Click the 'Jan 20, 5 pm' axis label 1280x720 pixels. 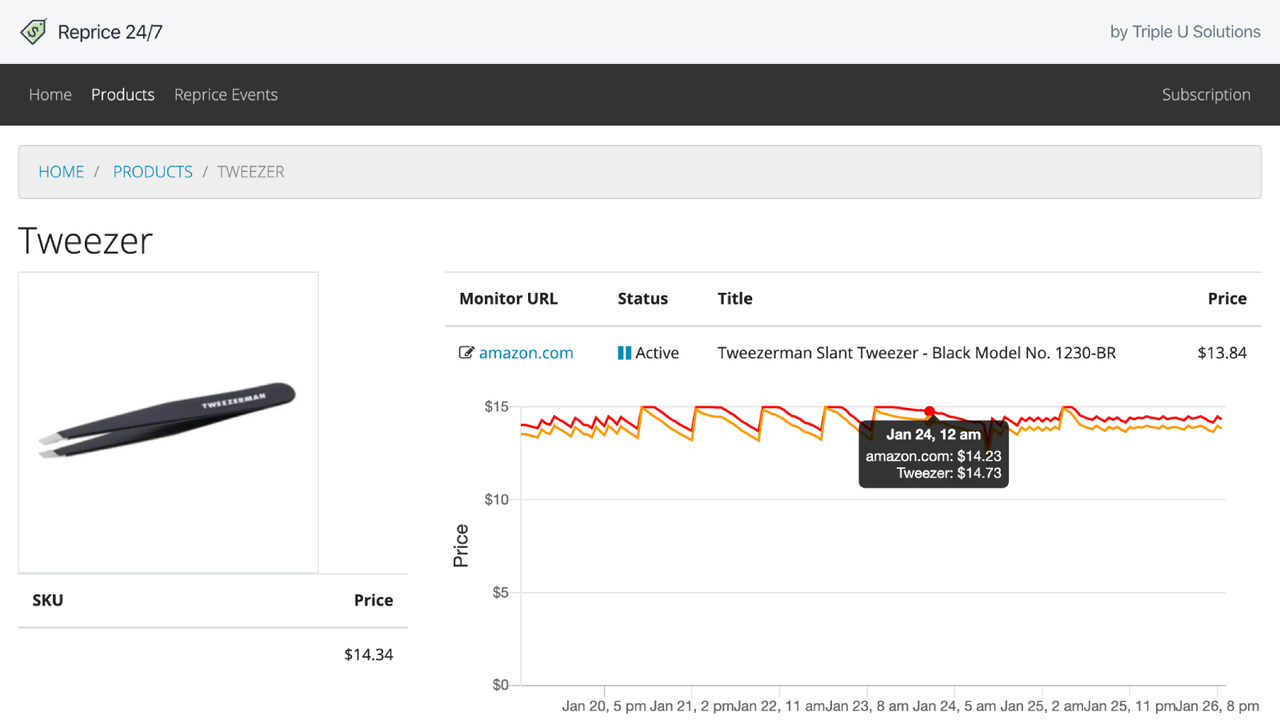(x=604, y=706)
